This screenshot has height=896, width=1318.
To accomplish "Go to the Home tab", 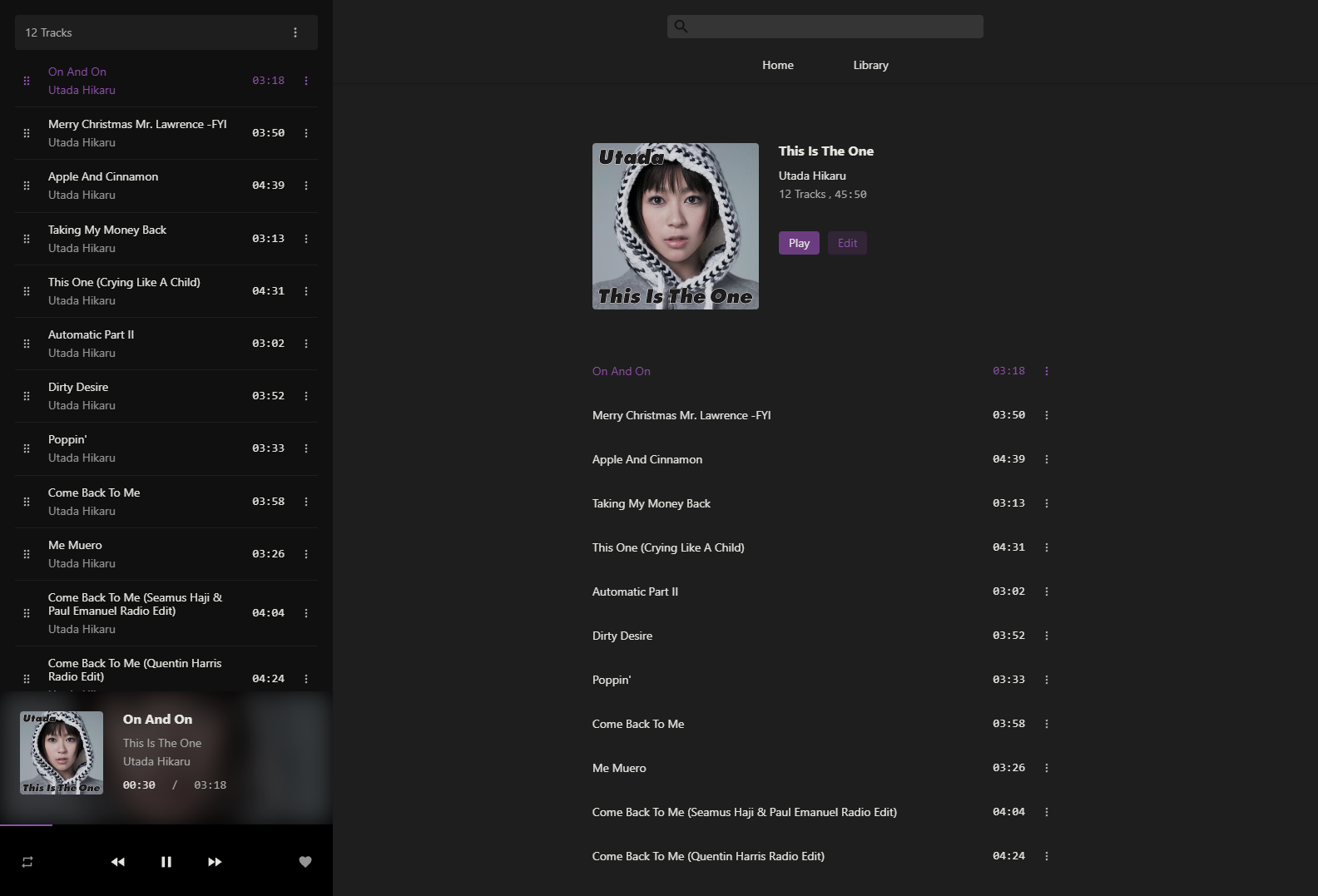I will (778, 65).
